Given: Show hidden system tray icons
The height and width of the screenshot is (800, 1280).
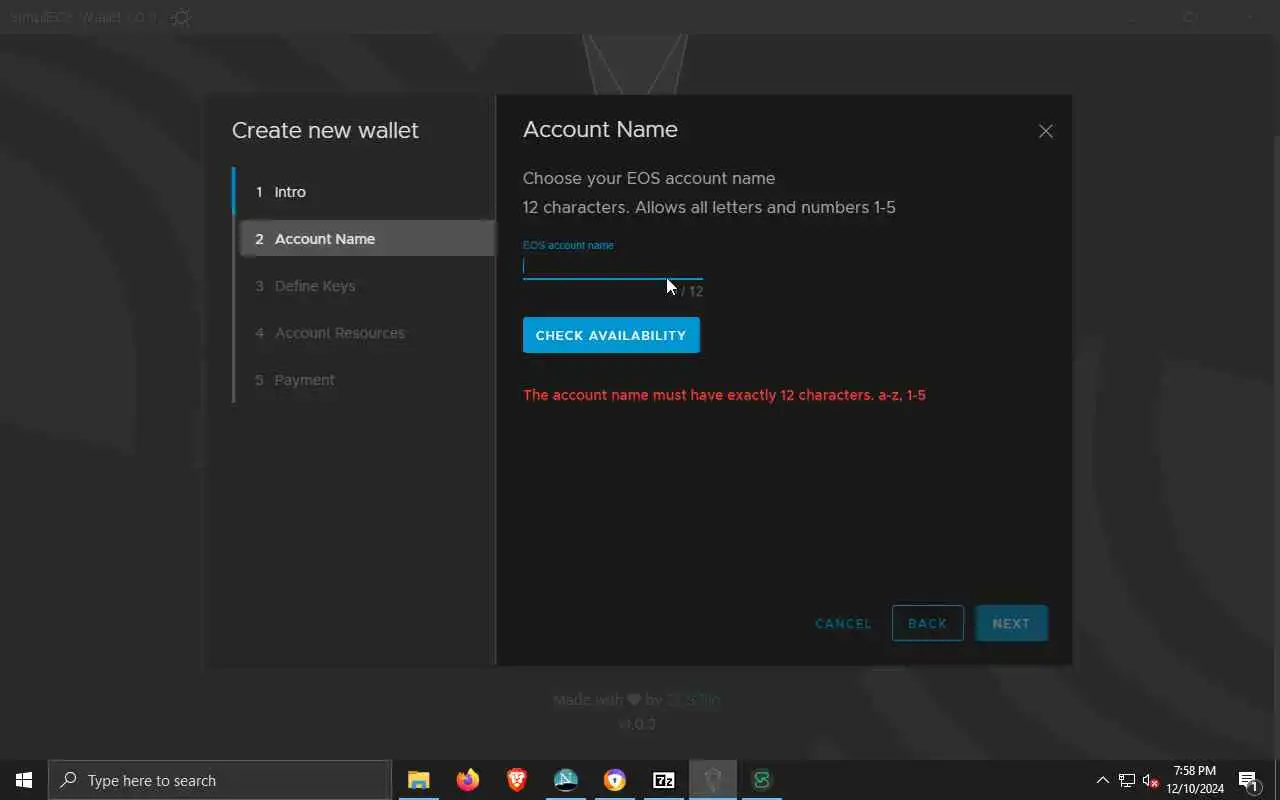Looking at the screenshot, I should [1102, 780].
